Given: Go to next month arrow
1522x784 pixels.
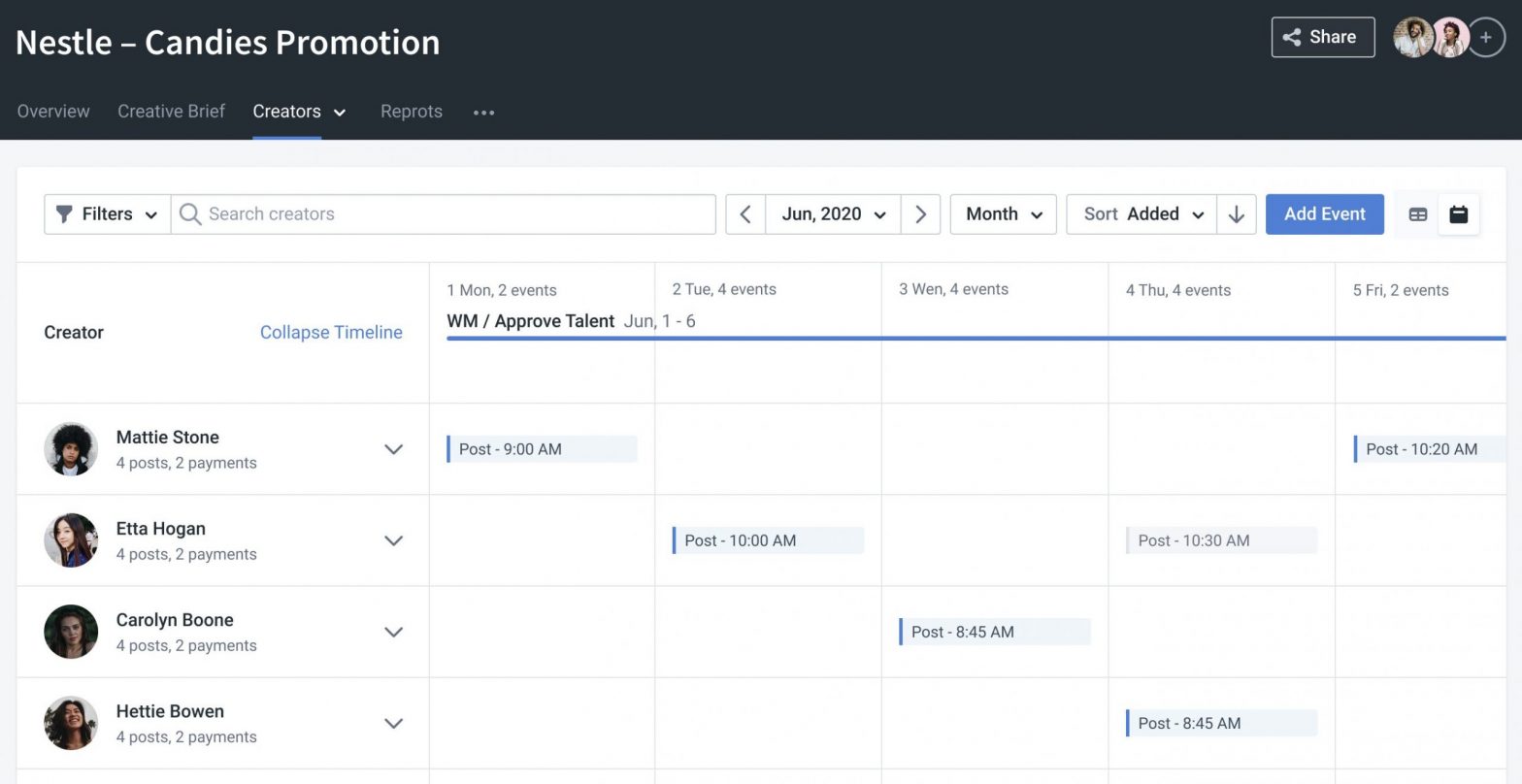Looking at the screenshot, I should point(920,214).
